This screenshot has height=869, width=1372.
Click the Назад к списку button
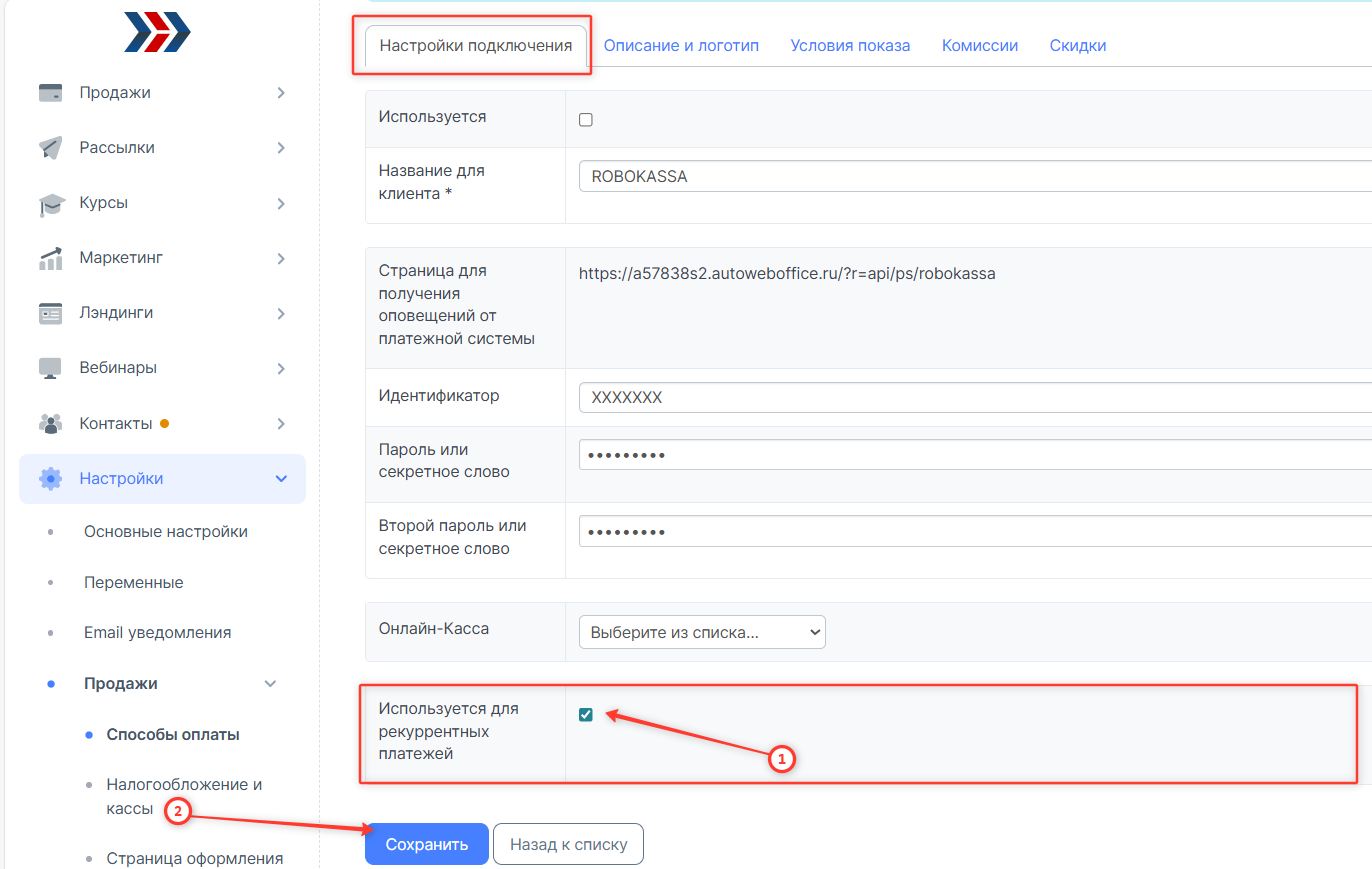coord(568,844)
